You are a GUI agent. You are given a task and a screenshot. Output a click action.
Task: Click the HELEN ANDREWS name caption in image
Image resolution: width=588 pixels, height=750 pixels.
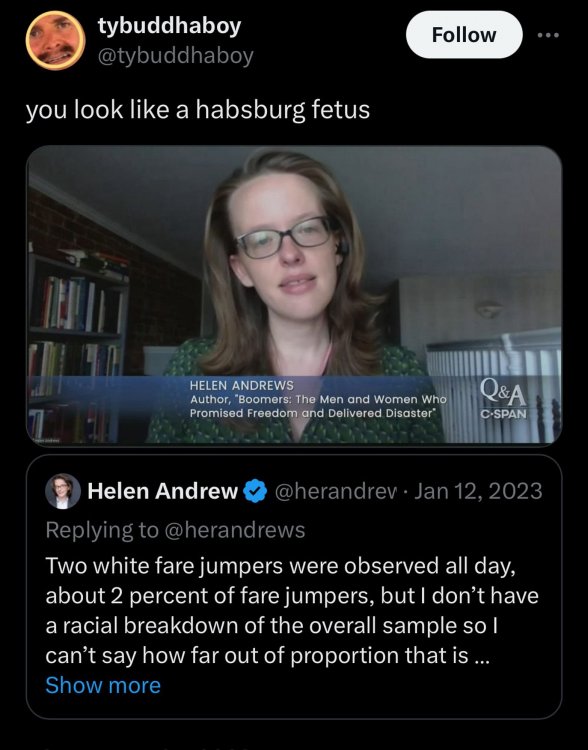pyautogui.click(x=242, y=385)
